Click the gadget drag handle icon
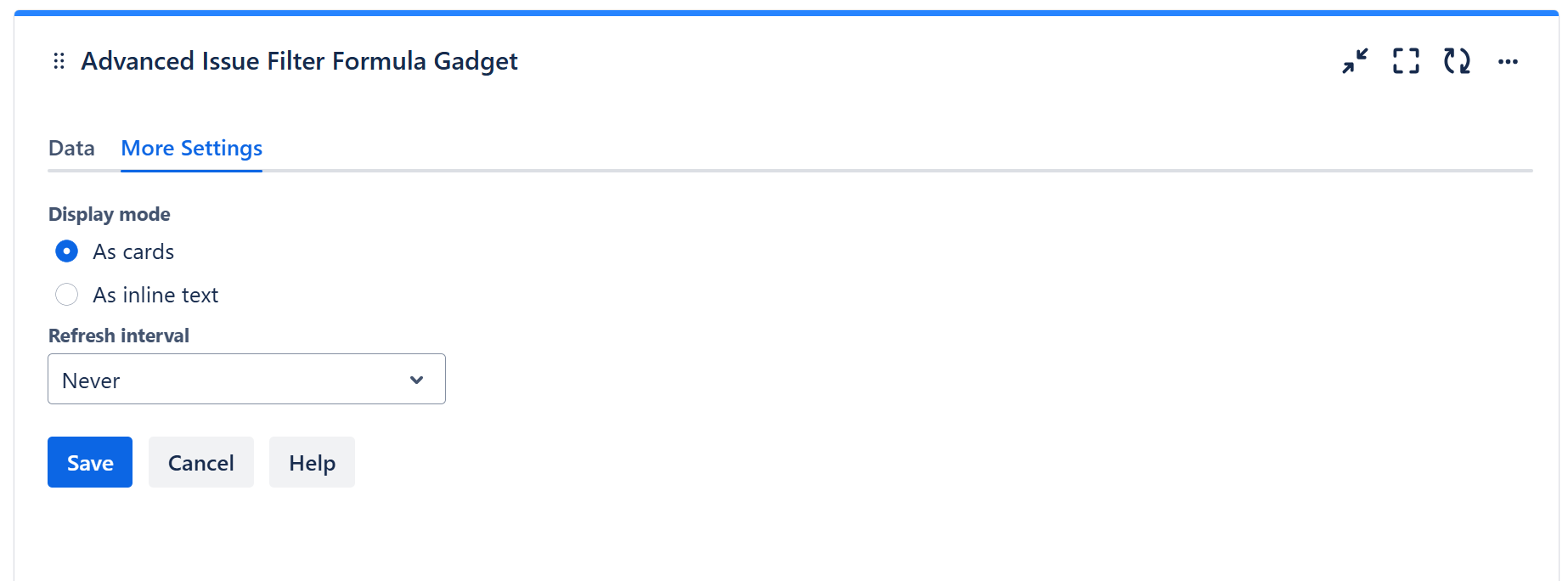 click(x=59, y=61)
